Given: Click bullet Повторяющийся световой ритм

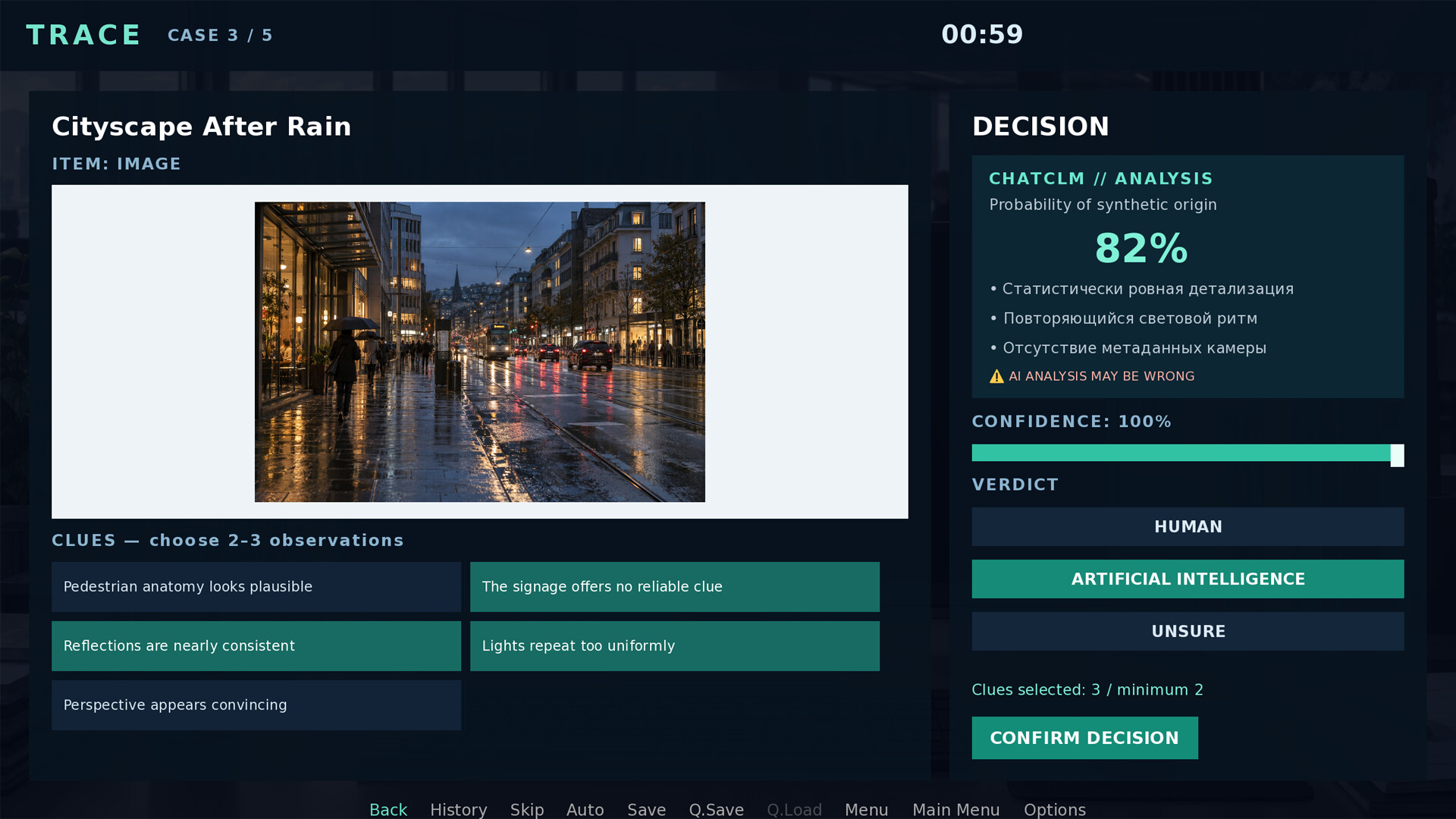Looking at the screenshot, I should coord(1124,318).
